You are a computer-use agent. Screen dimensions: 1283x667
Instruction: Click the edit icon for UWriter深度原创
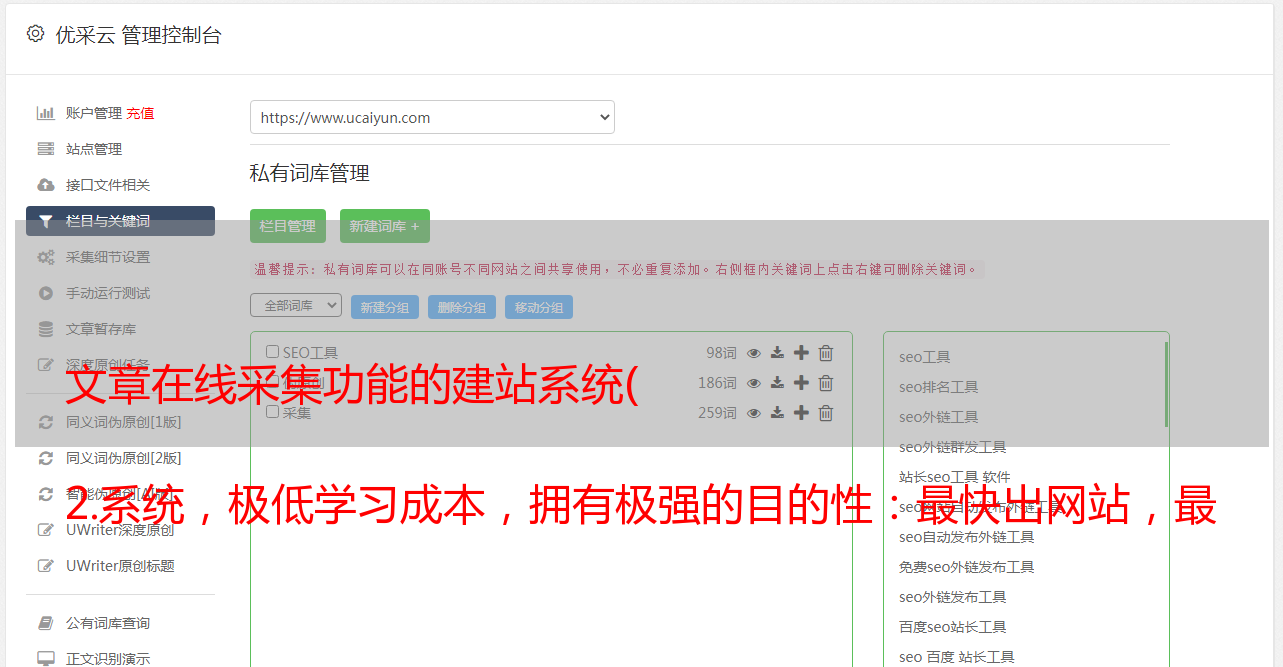[46, 530]
